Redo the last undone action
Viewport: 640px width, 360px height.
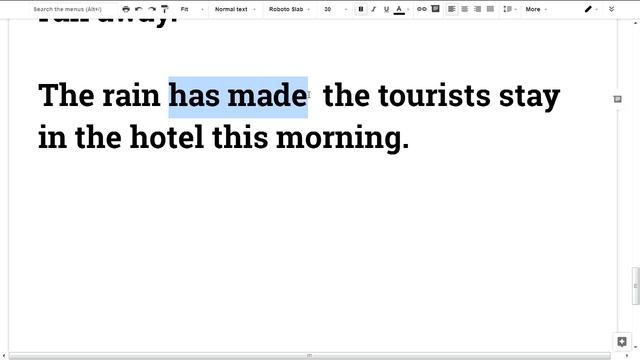pyautogui.click(x=152, y=9)
